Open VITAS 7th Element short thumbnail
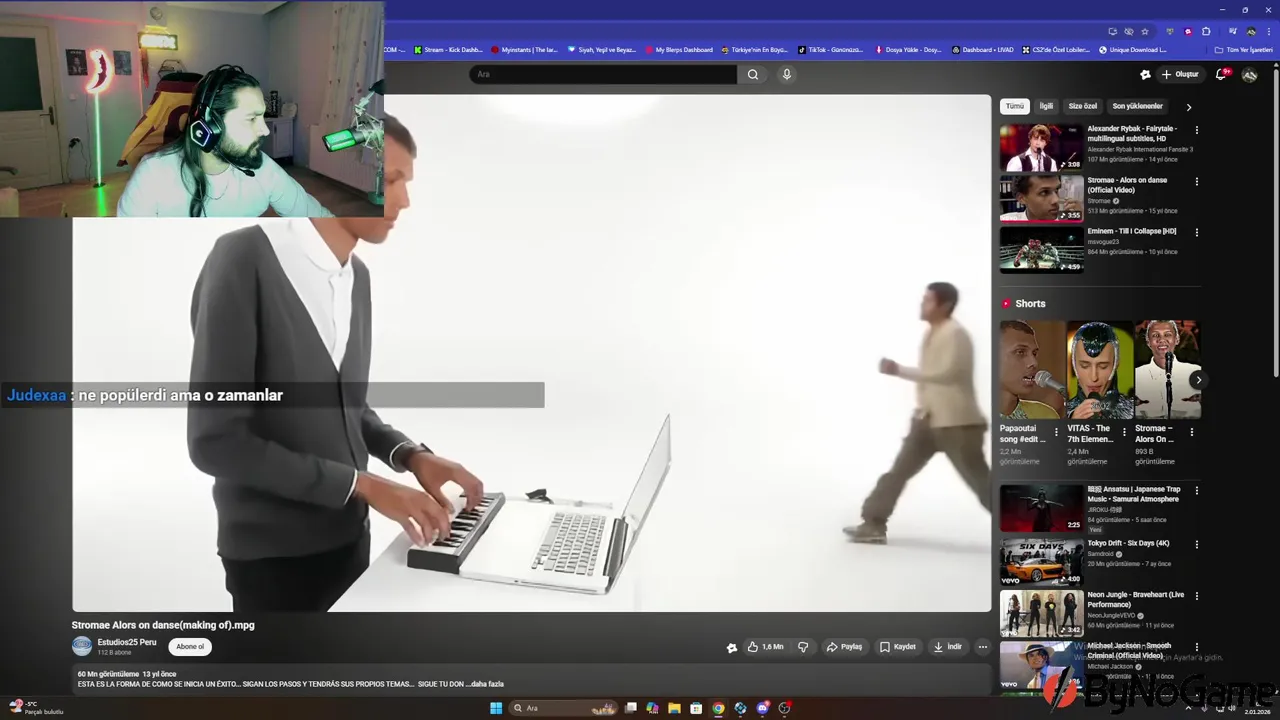 point(1099,369)
